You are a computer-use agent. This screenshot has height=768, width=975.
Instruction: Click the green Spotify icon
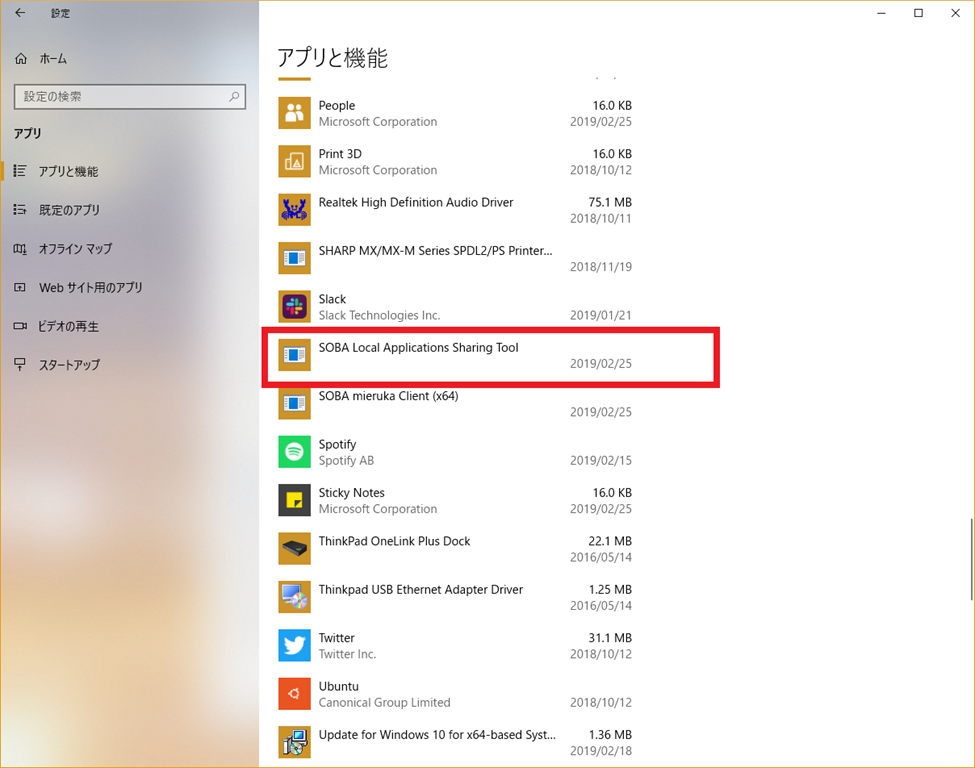pos(294,451)
